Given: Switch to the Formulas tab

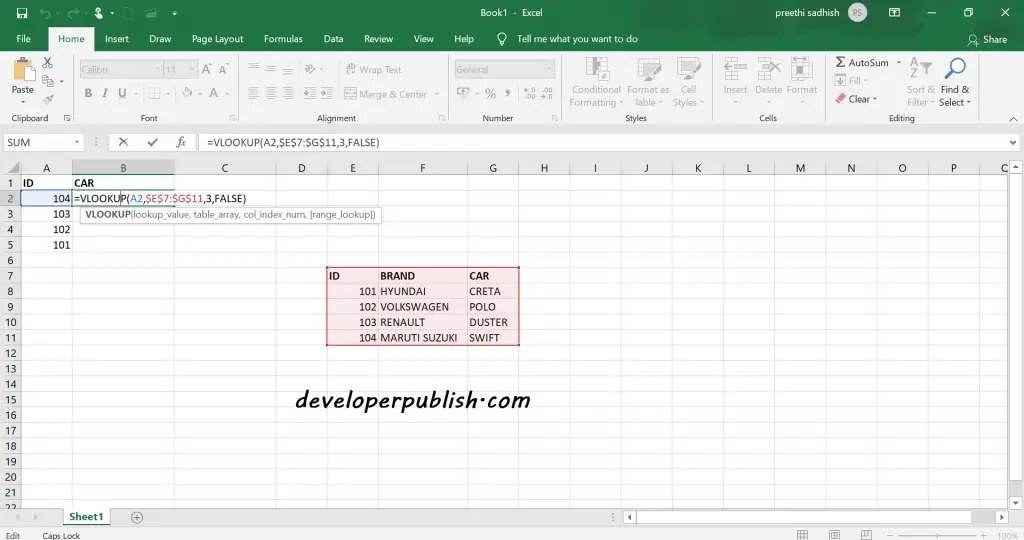Looking at the screenshot, I should (x=283, y=39).
